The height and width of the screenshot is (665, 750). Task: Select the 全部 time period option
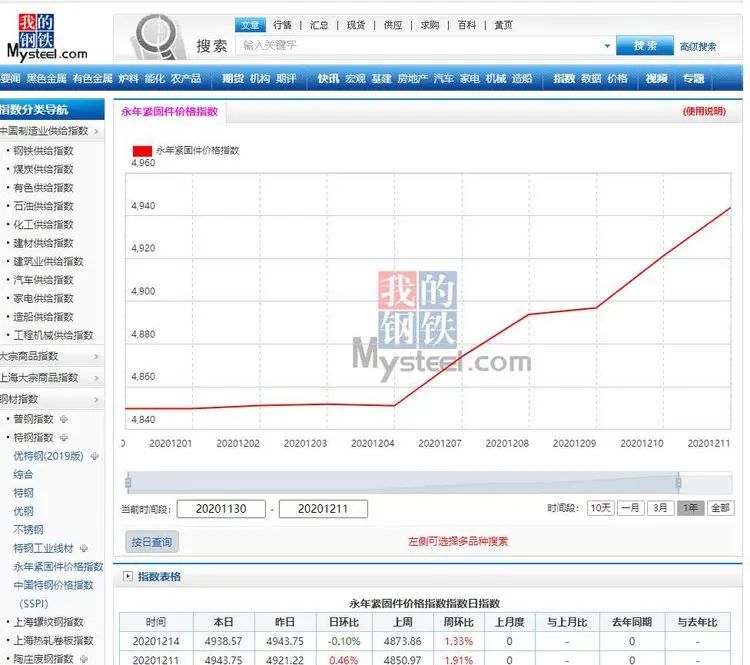point(720,508)
